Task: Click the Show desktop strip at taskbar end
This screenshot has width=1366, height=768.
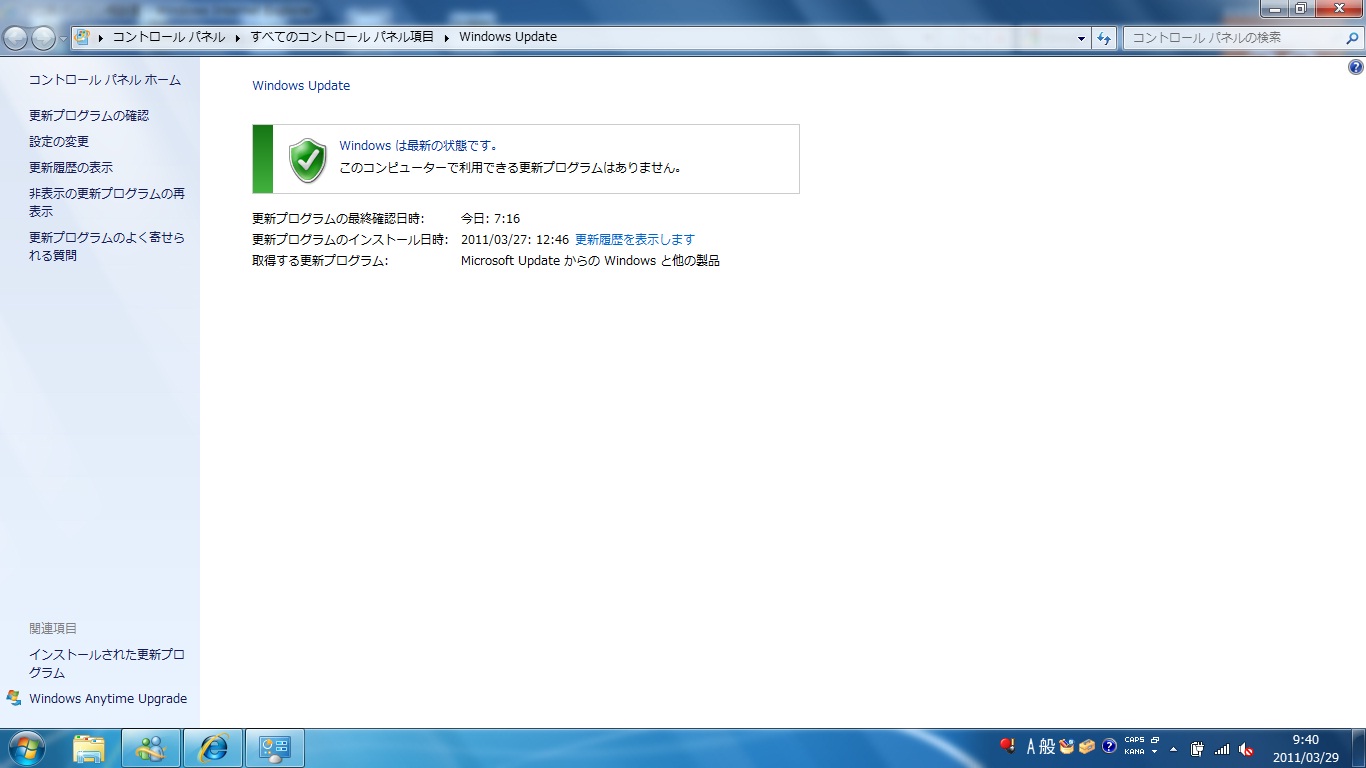Action: point(1358,748)
